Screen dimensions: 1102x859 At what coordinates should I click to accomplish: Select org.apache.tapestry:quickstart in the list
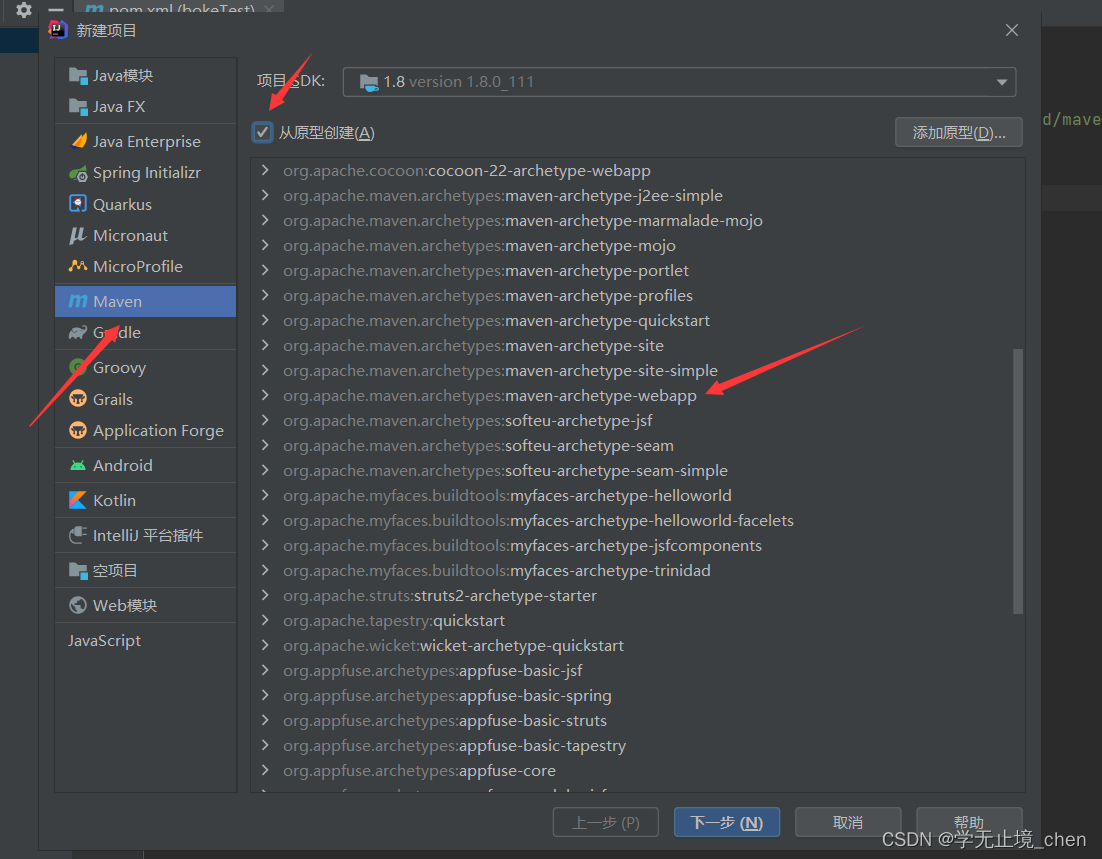click(394, 621)
